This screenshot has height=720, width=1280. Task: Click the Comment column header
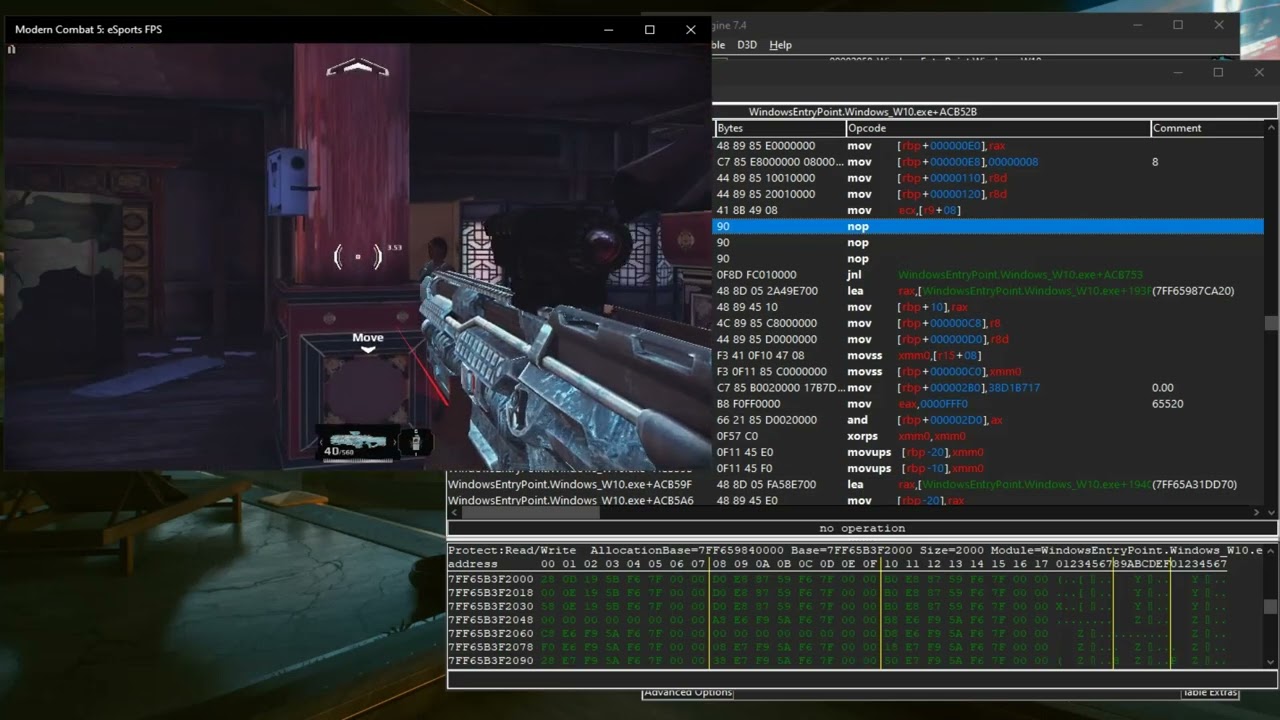click(1207, 128)
